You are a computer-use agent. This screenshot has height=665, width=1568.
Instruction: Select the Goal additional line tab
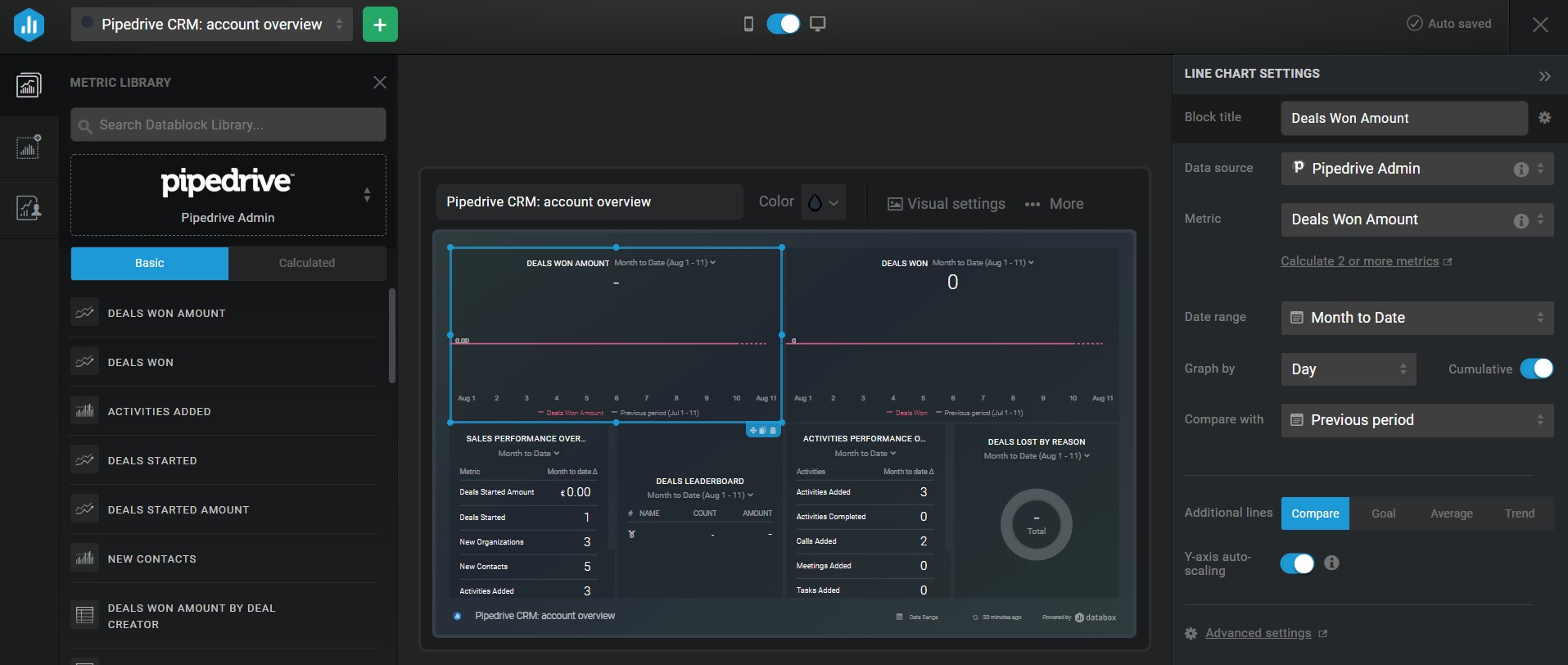(1384, 513)
